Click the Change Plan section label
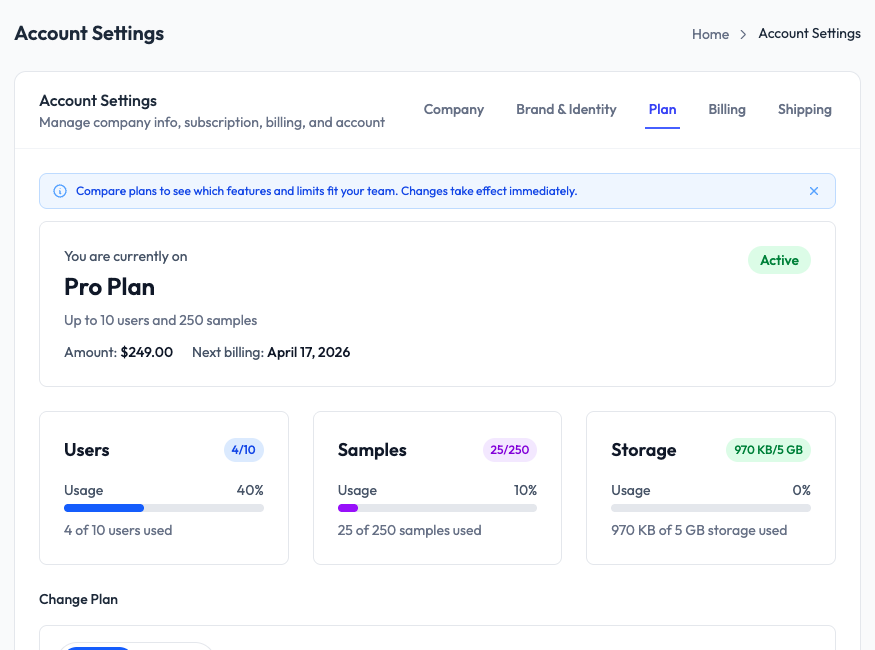This screenshot has height=650, width=875. click(x=78, y=599)
